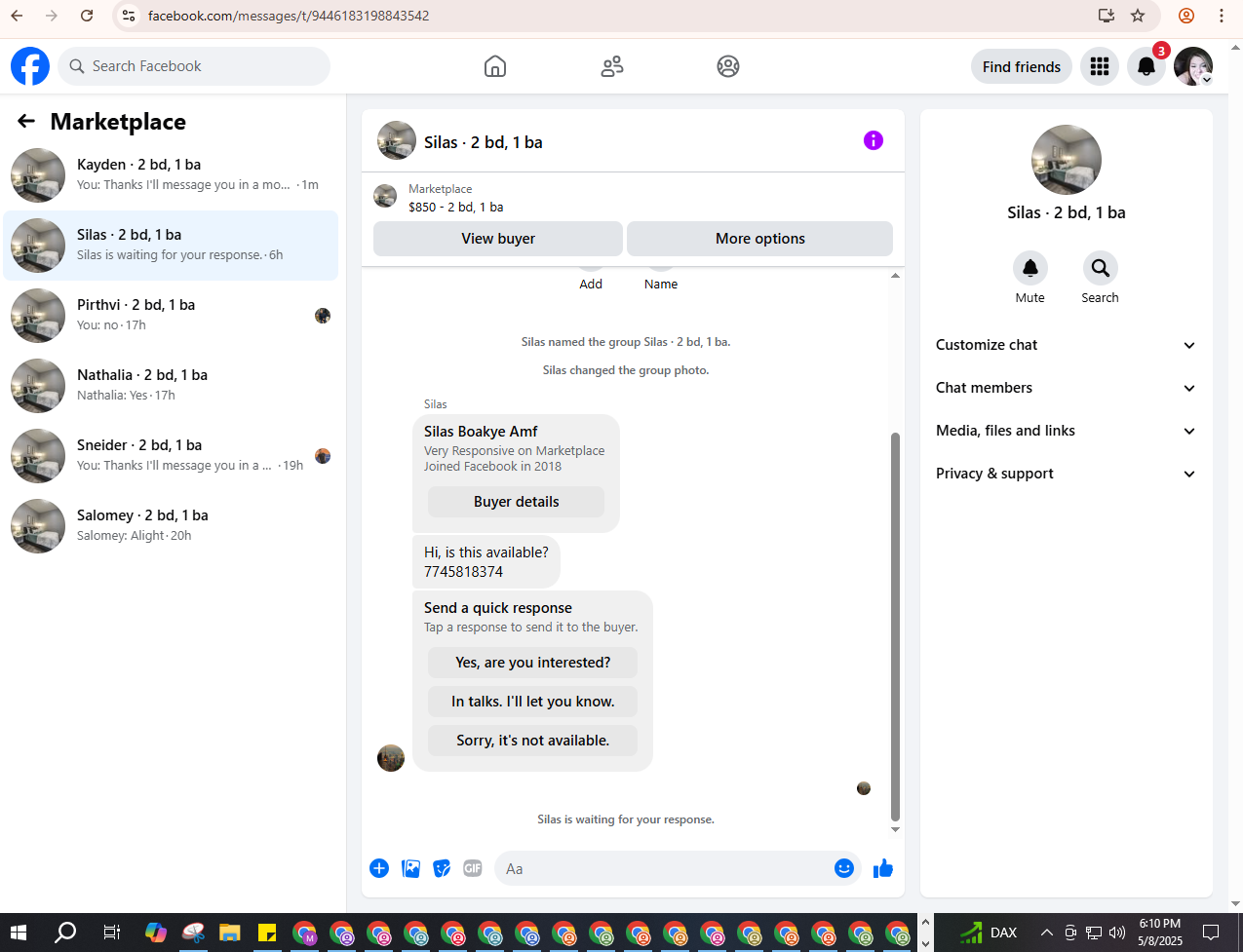The height and width of the screenshot is (952, 1243).
Task: Choose a GIF icon in composer
Action: pos(473,868)
